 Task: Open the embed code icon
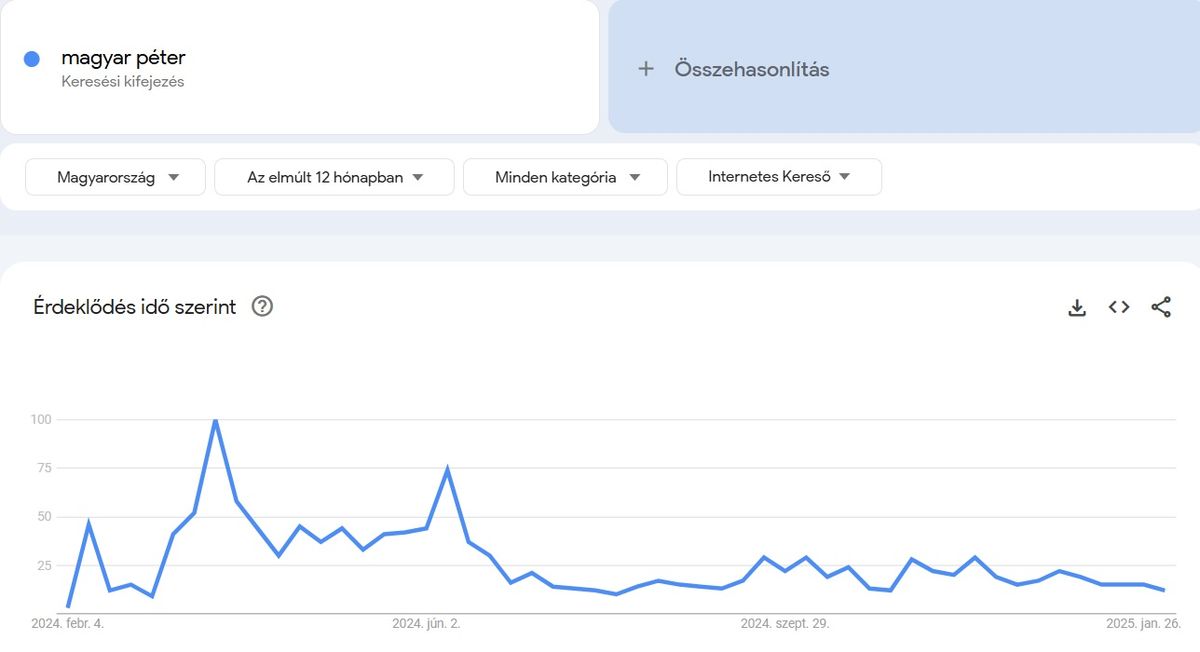[1119, 307]
